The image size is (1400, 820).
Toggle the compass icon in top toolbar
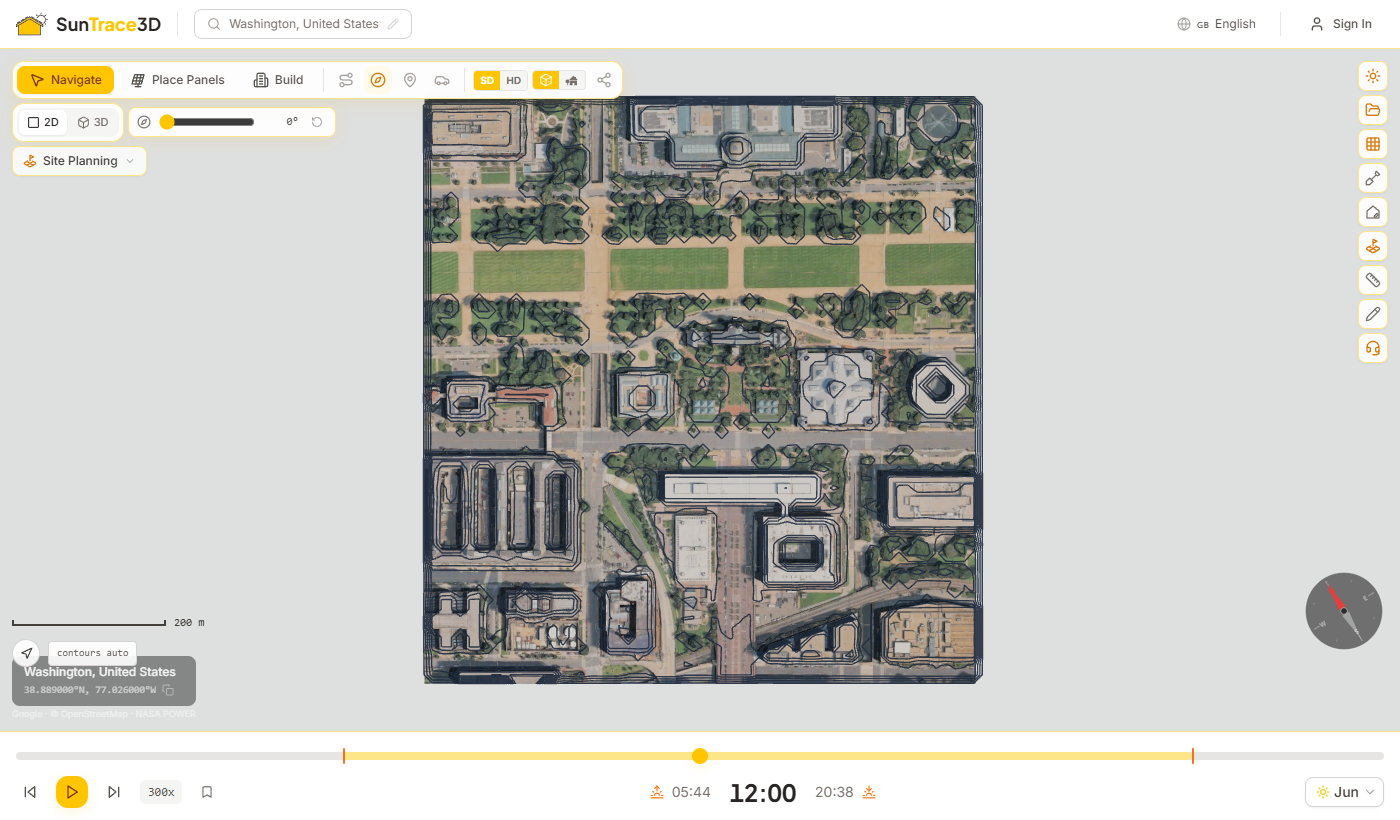click(378, 80)
